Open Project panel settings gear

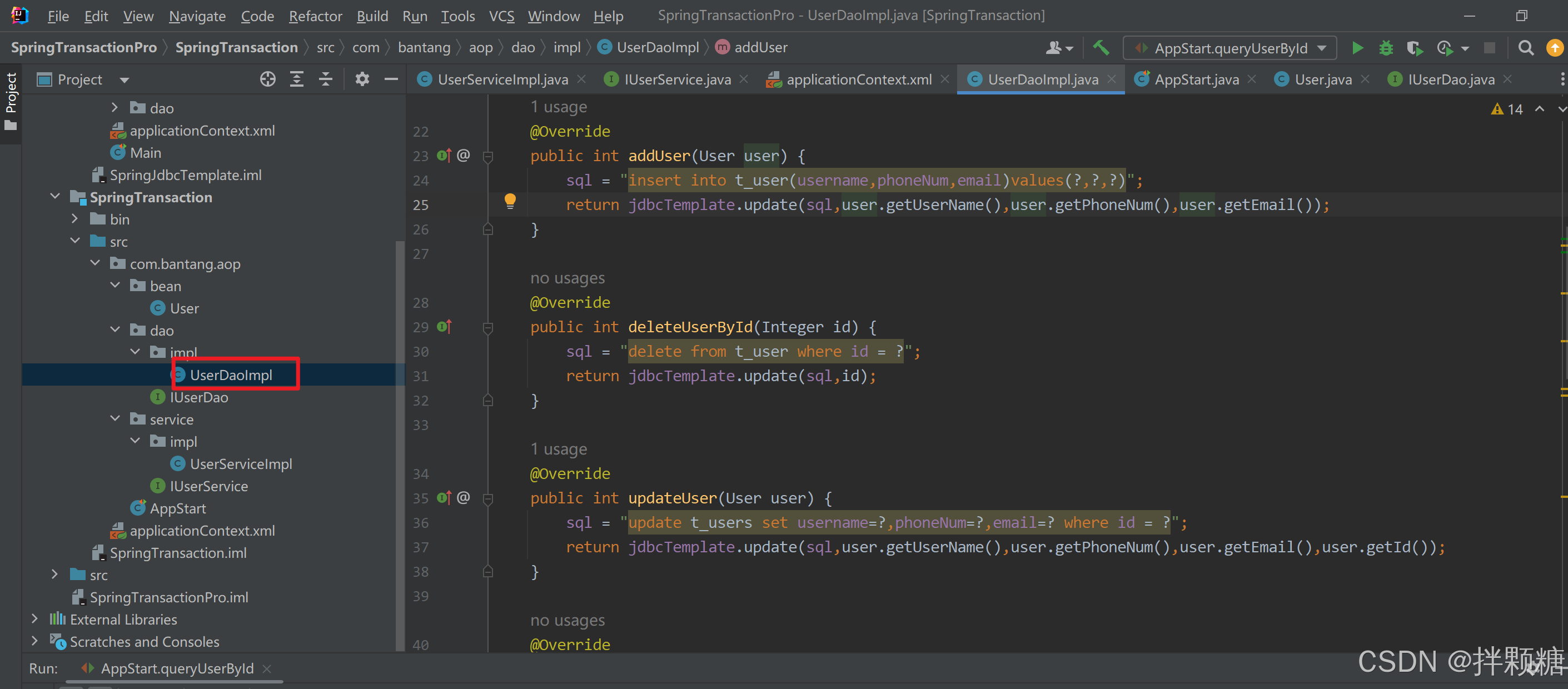[x=362, y=79]
